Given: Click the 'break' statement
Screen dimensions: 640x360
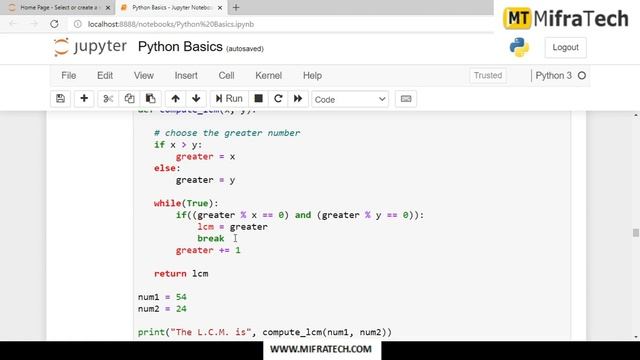Looking at the screenshot, I should click(x=211, y=238).
